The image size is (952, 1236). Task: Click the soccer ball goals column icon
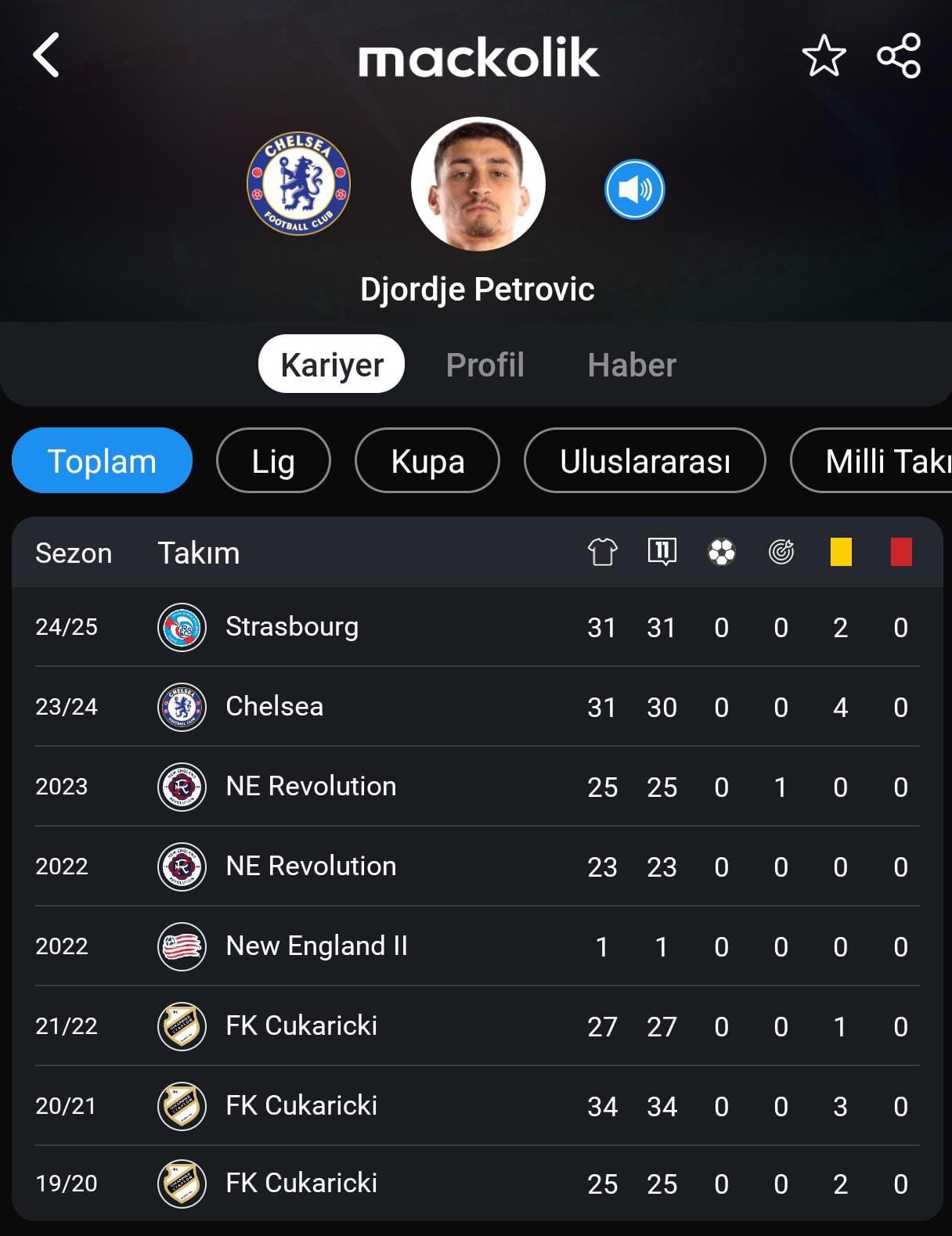point(722,553)
